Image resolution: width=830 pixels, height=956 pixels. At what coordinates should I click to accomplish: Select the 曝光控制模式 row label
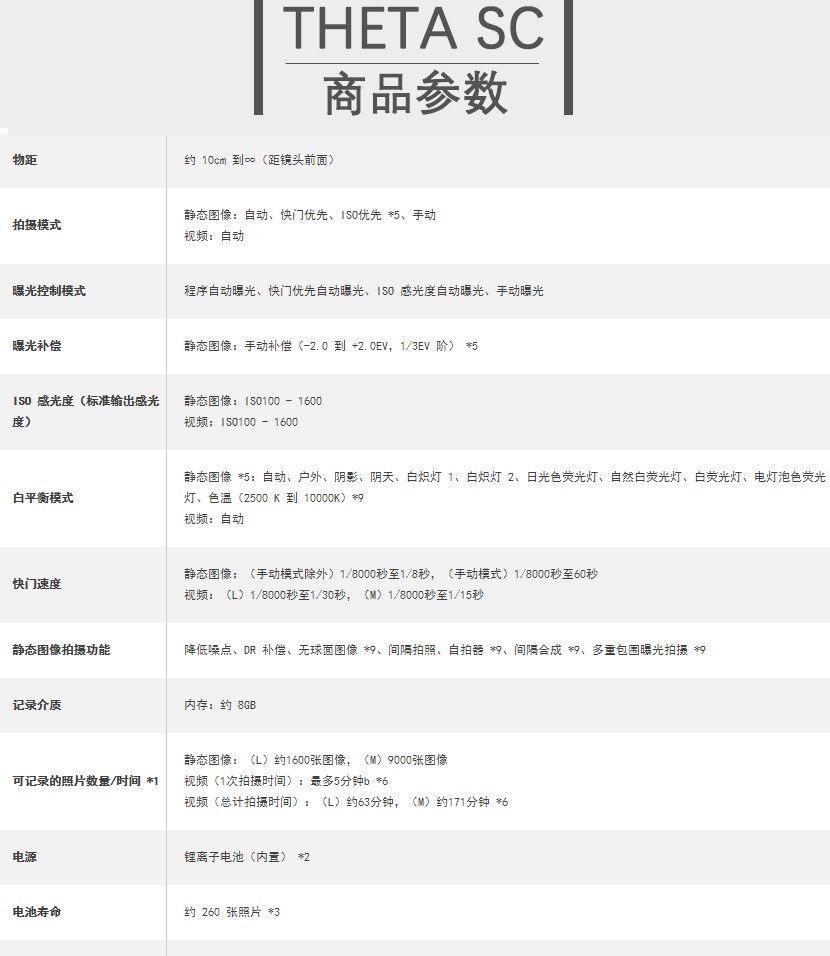49,291
